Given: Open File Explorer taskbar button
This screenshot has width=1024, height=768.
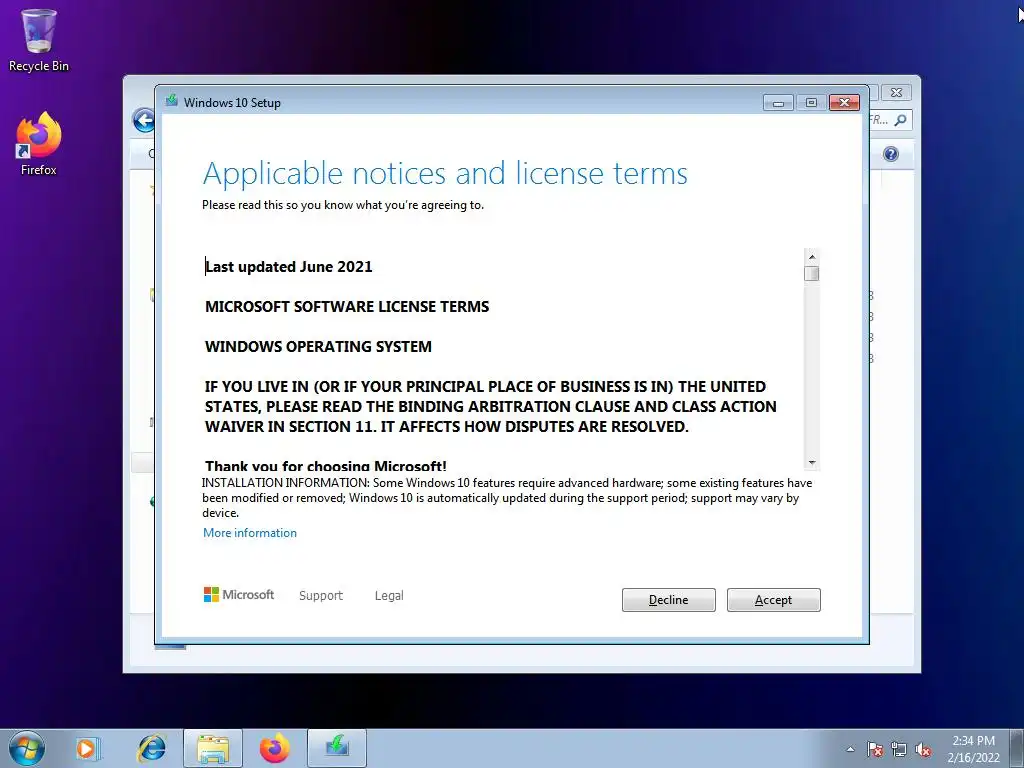Looking at the screenshot, I should (213, 748).
